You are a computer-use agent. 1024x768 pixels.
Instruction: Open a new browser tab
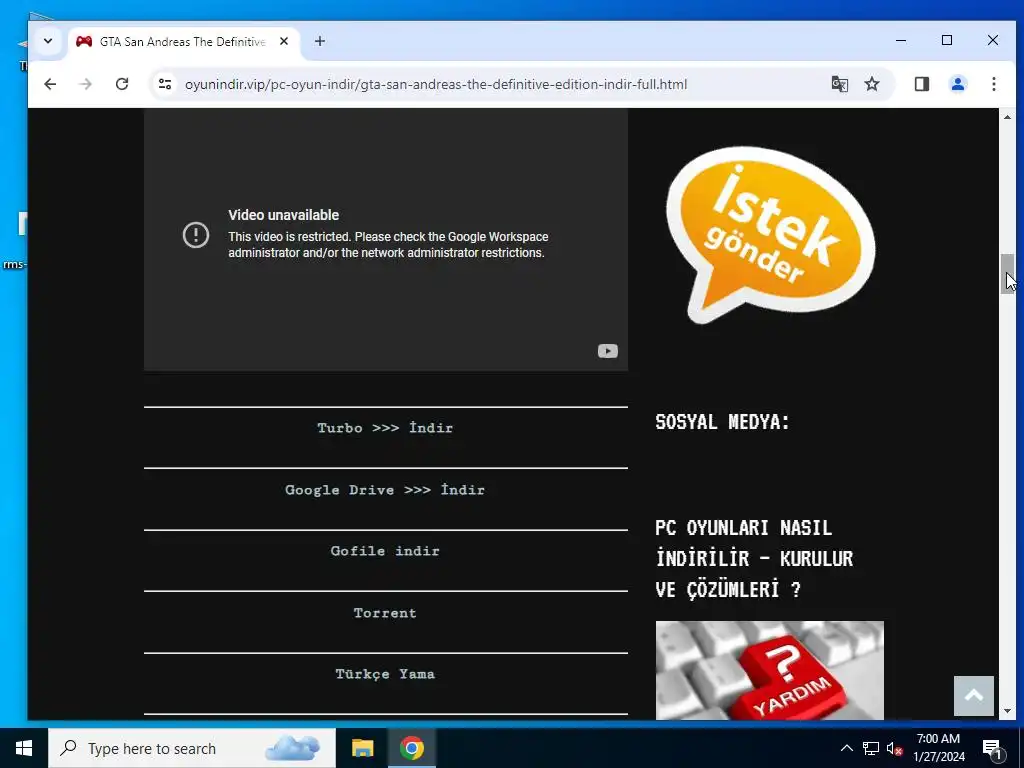click(x=319, y=41)
